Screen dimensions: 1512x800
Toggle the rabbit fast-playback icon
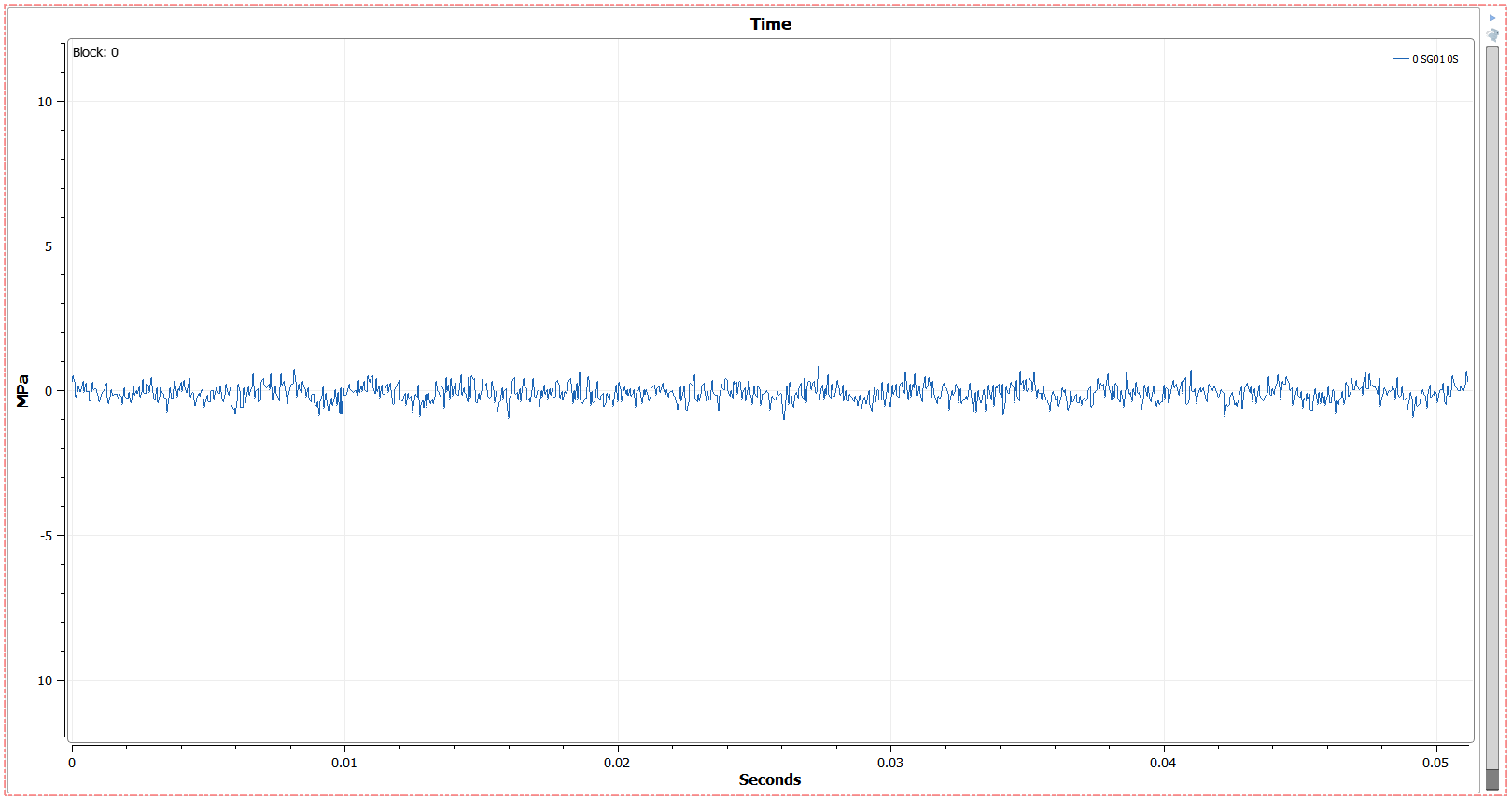point(1492,35)
